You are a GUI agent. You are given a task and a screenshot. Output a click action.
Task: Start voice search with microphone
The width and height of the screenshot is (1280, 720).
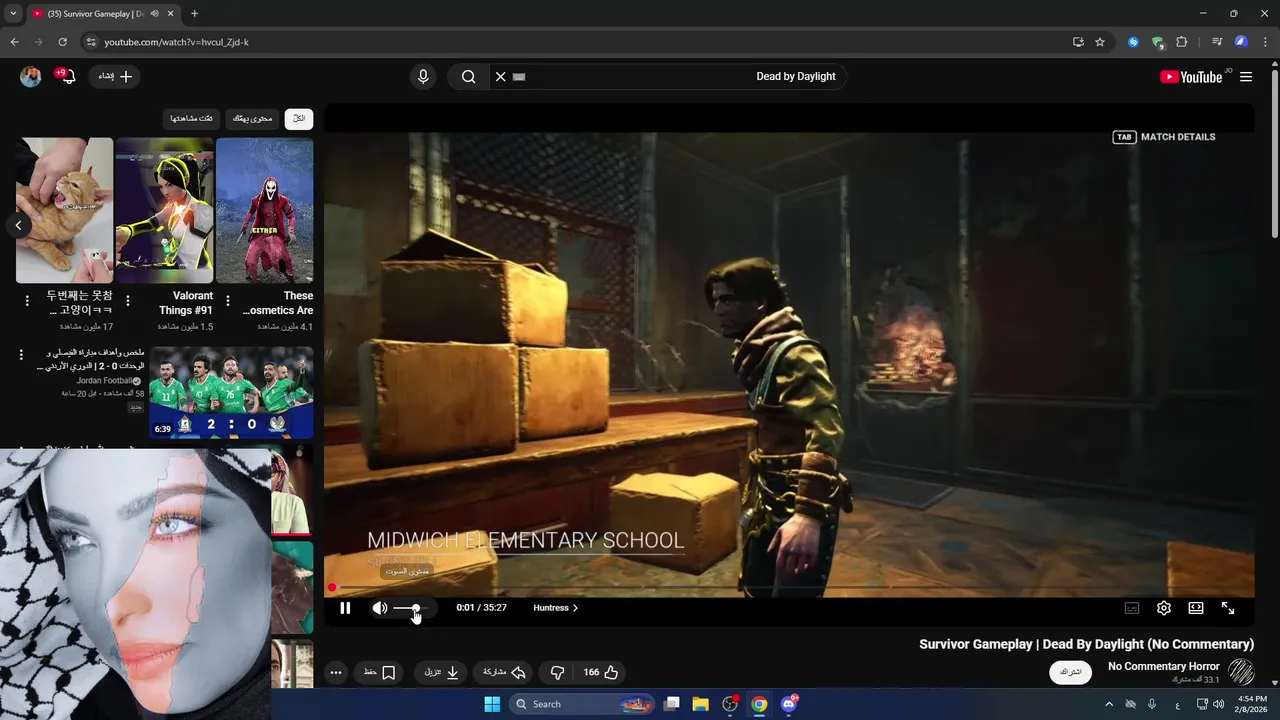pyautogui.click(x=423, y=77)
